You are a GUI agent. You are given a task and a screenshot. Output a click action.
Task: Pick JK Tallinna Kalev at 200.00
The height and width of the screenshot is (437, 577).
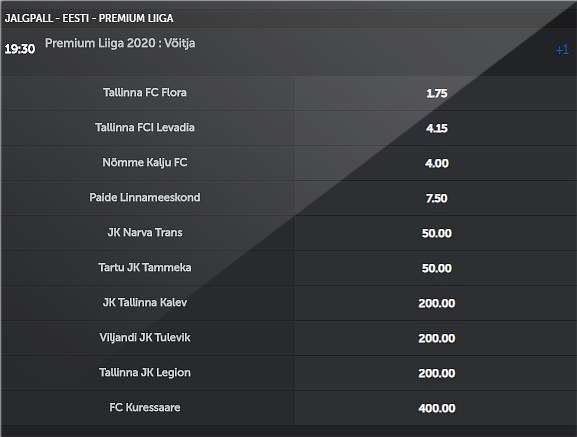(436, 303)
